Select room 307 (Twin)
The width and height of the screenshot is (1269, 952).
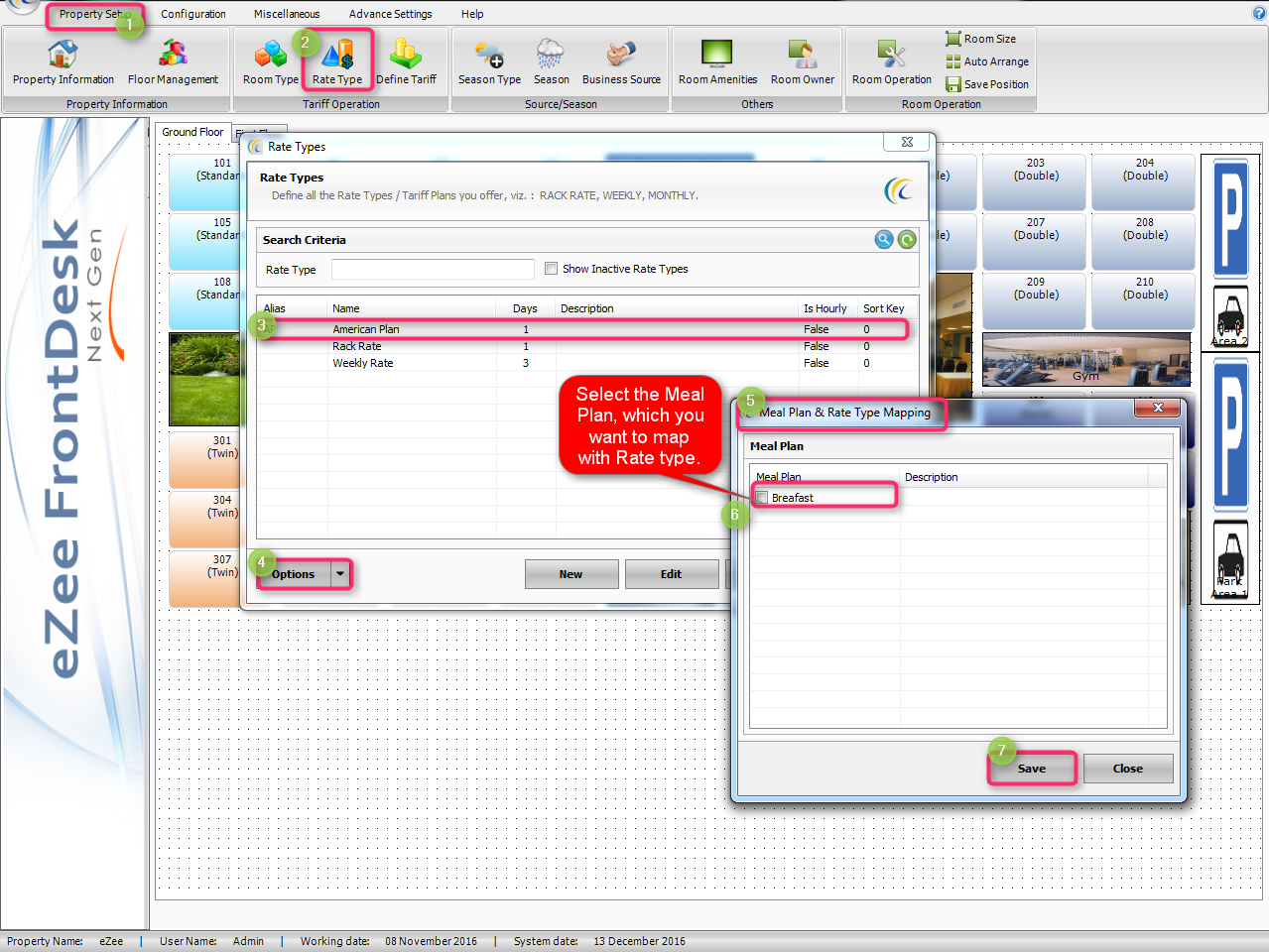pos(205,577)
